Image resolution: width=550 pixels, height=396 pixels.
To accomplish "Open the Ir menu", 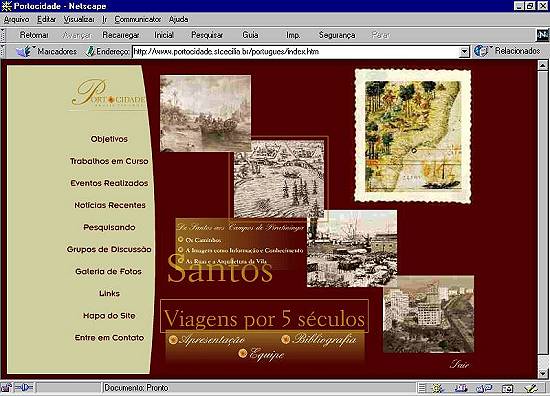I will [105, 19].
